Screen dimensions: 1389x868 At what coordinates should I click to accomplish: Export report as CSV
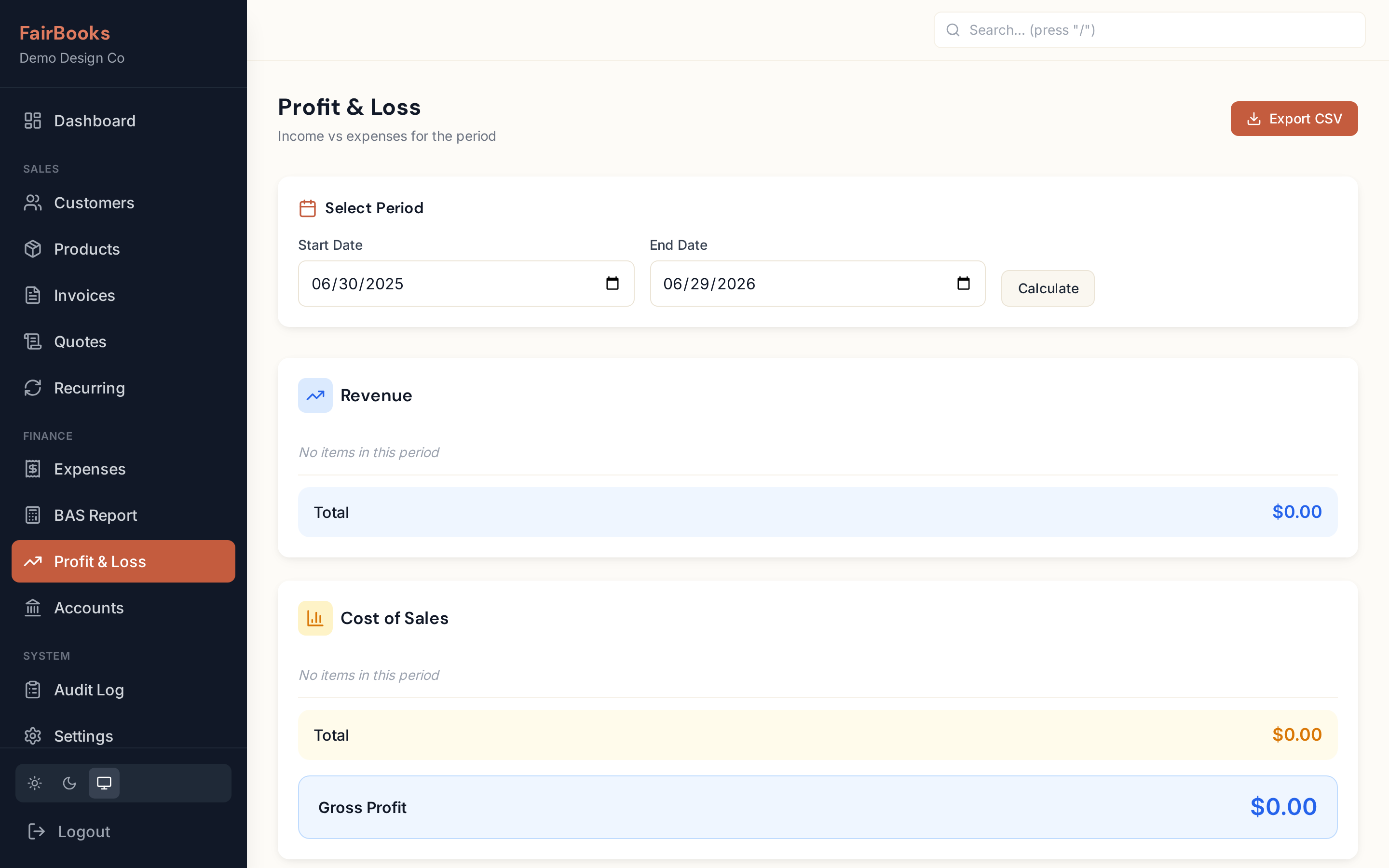[1294, 119]
